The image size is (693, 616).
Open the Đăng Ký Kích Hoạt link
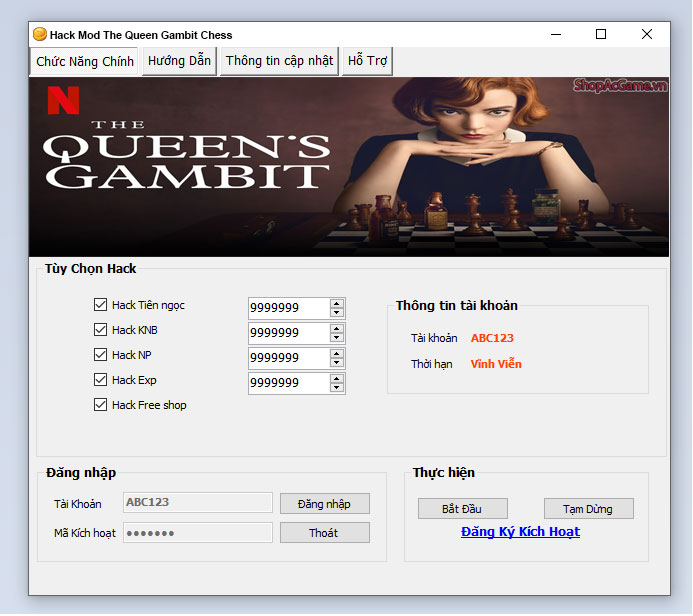click(520, 532)
